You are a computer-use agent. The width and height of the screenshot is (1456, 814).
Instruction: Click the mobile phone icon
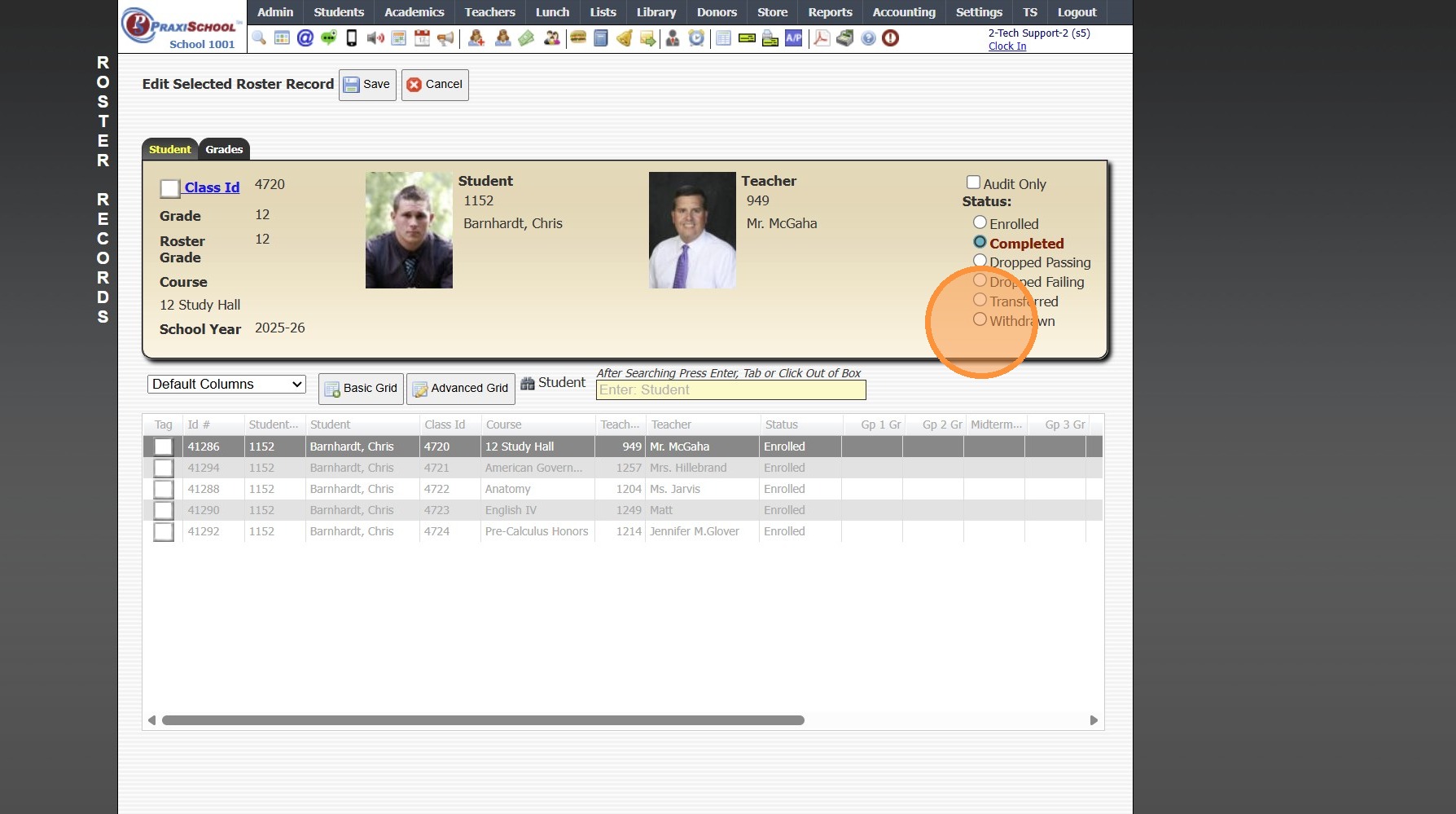tap(352, 38)
